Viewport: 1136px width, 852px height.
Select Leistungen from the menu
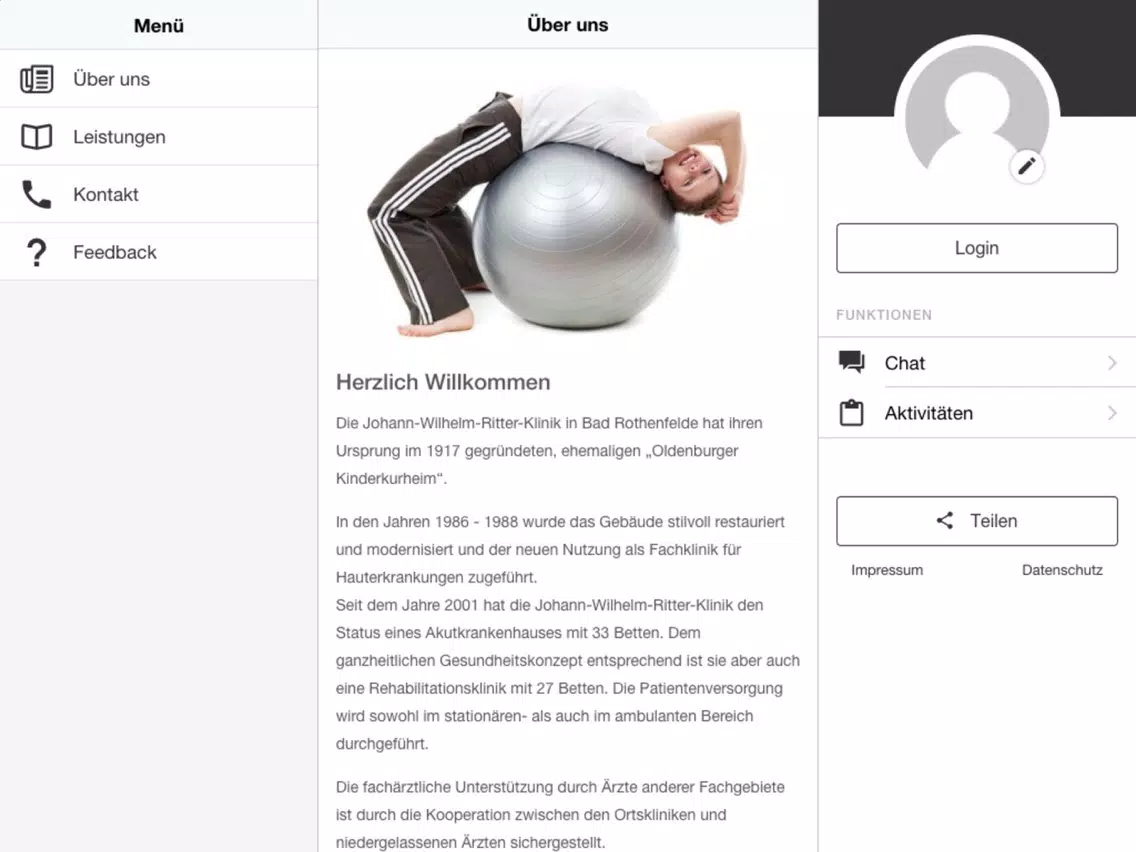[159, 137]
